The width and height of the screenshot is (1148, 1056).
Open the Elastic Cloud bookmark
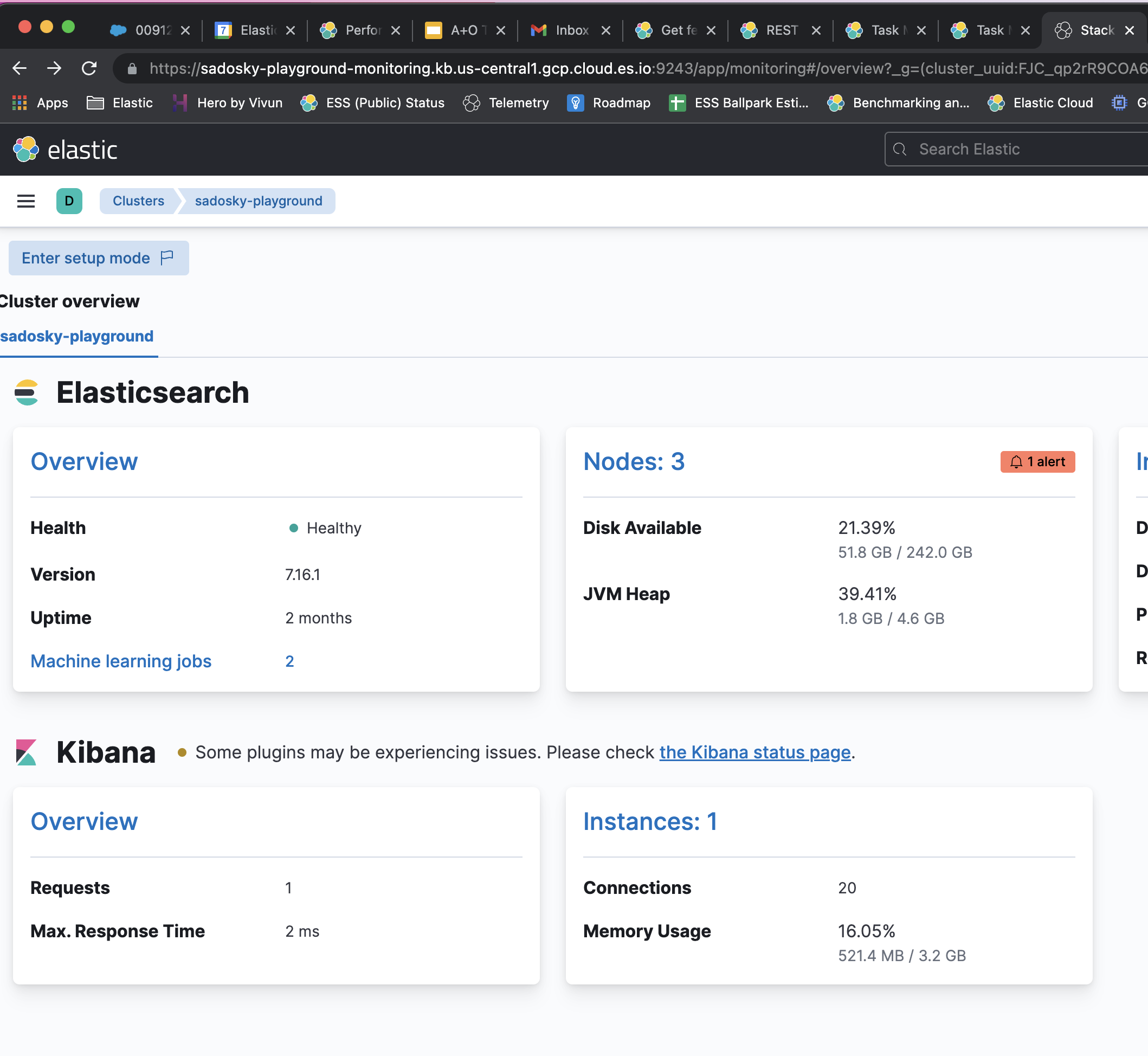click(1041, 103)
